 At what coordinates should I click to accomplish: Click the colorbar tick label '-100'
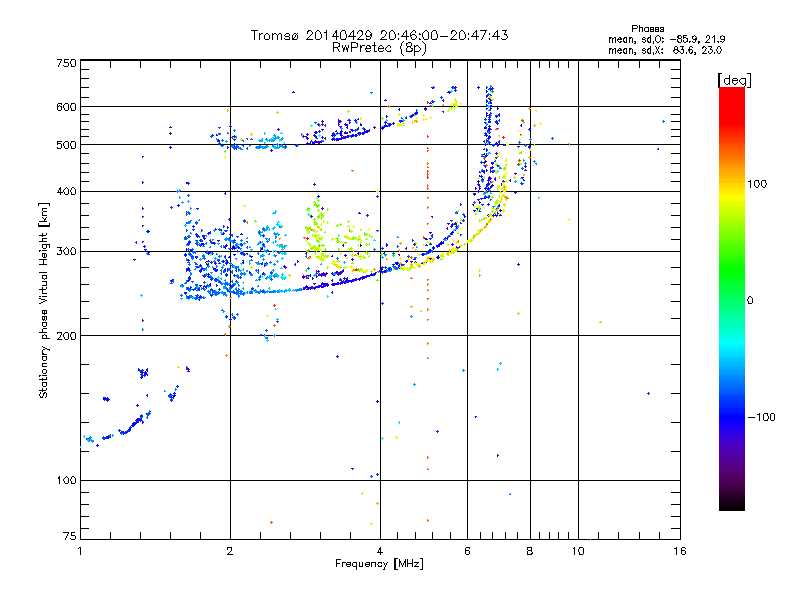coord(761,417)
